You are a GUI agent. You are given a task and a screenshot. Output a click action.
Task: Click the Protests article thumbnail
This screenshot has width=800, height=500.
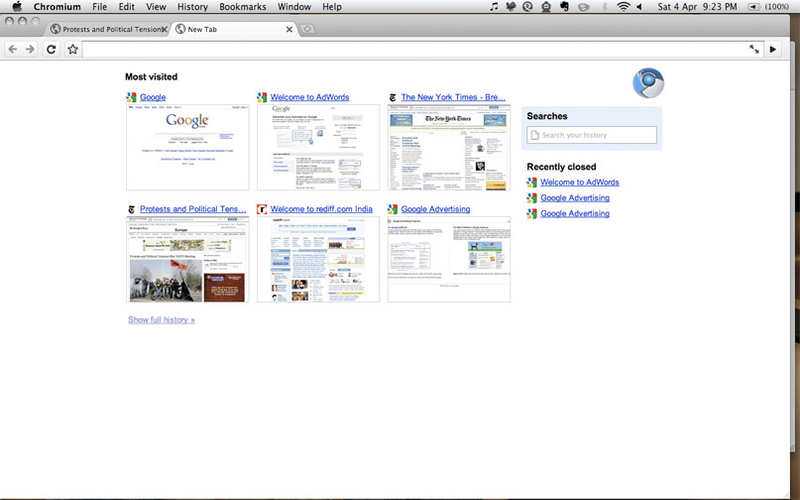point(188,259)
